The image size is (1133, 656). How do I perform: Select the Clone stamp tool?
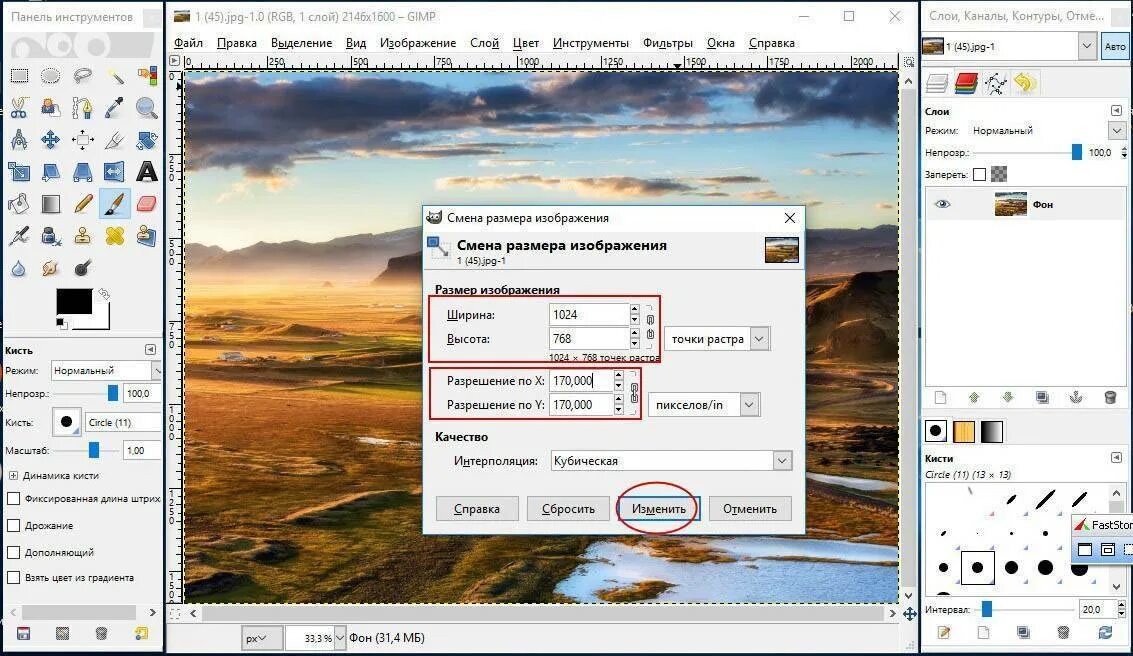(x=82, y=236)
